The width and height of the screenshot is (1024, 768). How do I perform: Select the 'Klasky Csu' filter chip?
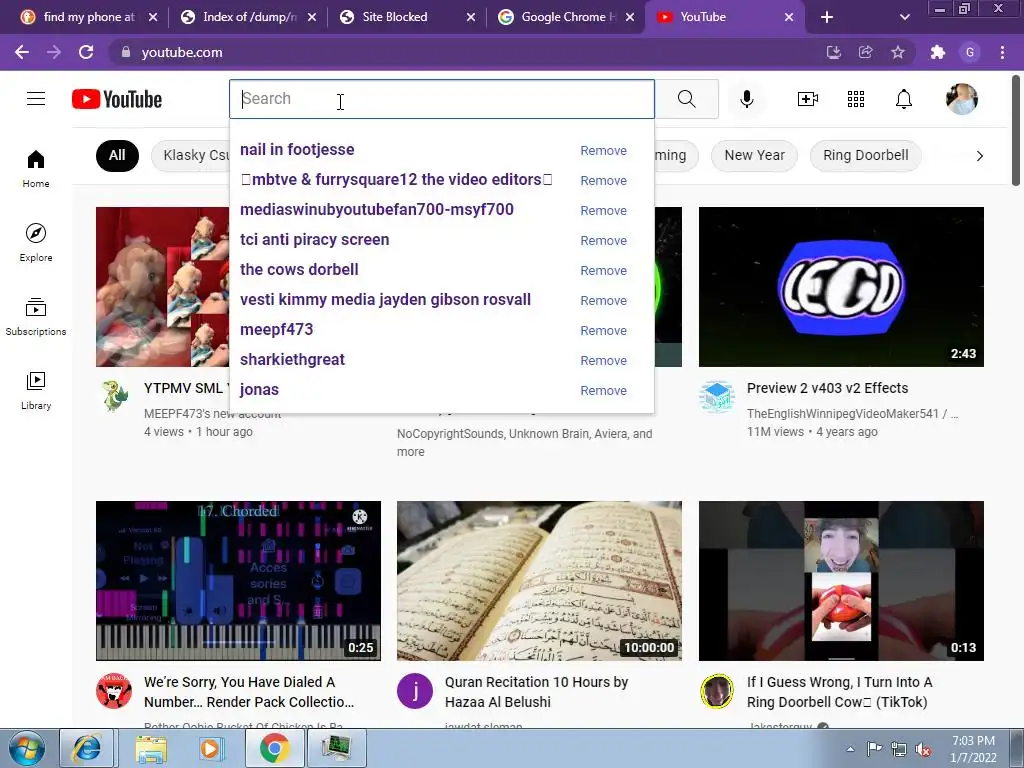pos(191,155)
